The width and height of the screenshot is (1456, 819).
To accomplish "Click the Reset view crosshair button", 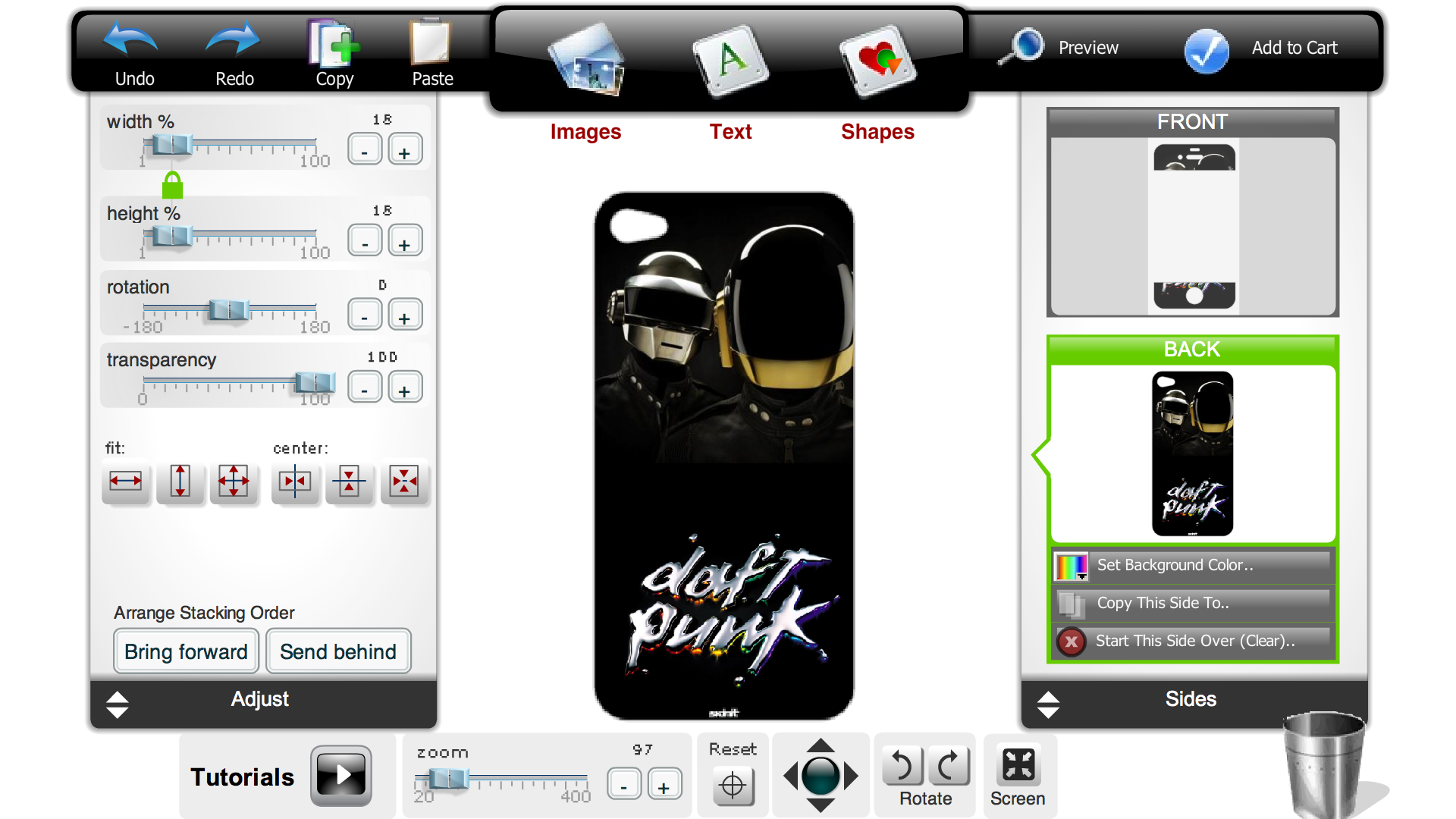I will (x=733, y=785).
